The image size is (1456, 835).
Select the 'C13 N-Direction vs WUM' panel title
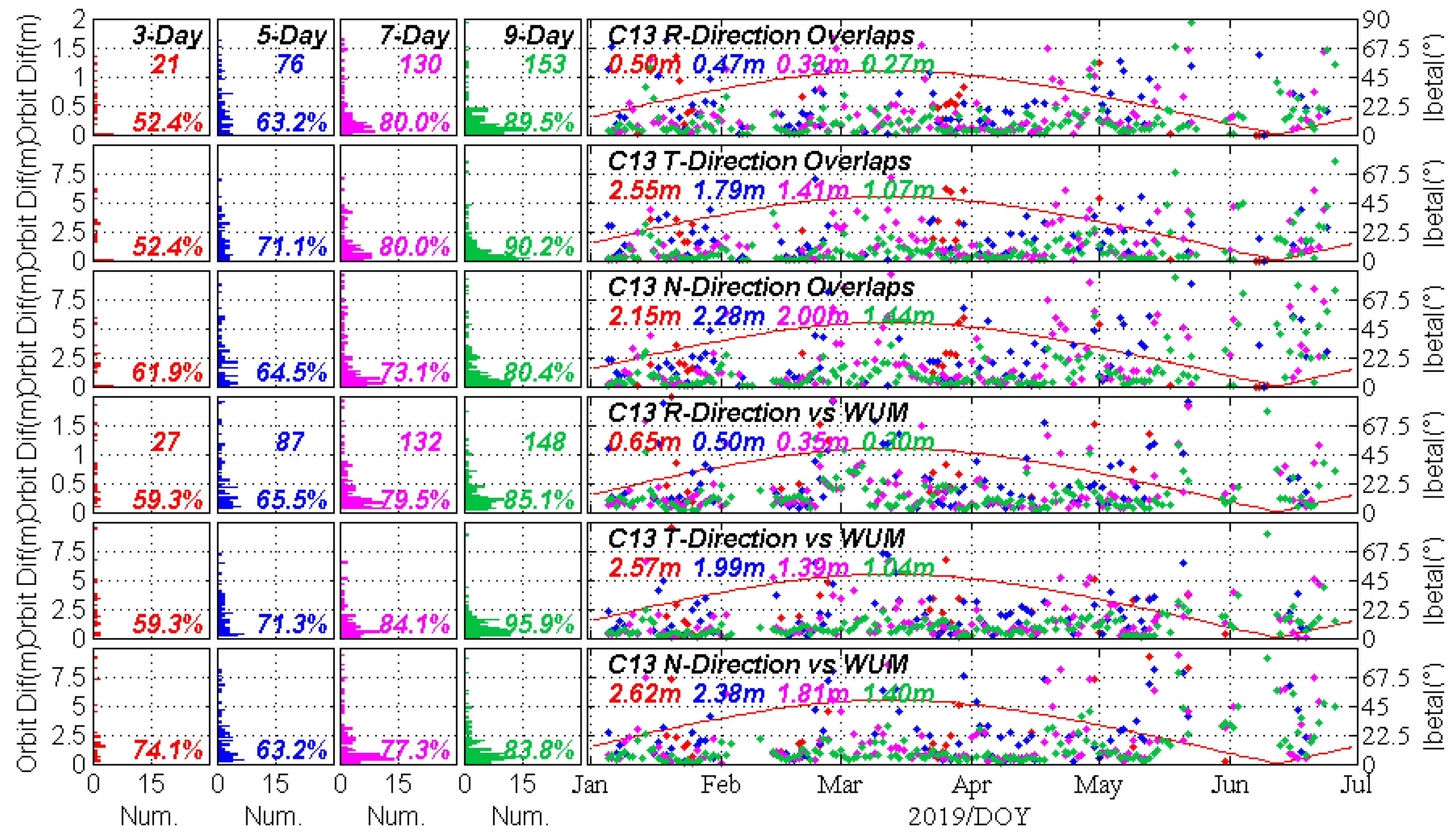pos(758,664)
